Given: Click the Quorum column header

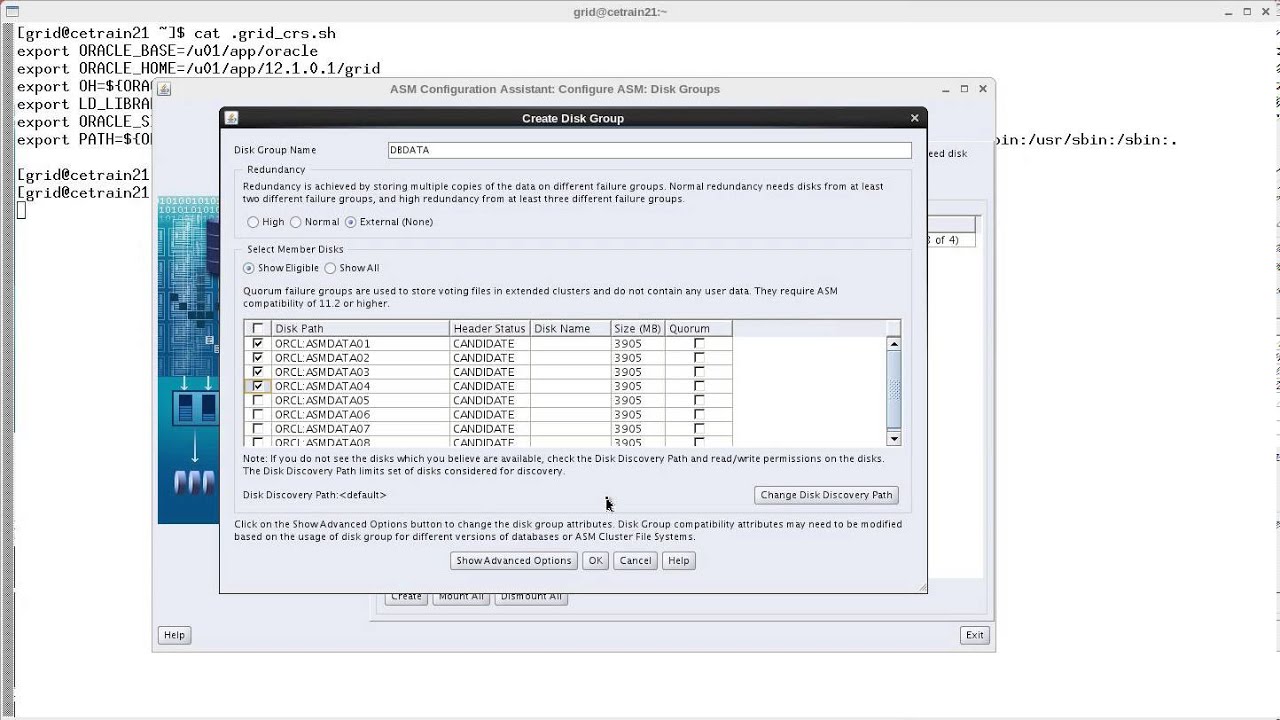Looking at the screenshot, I should point(699,328).
